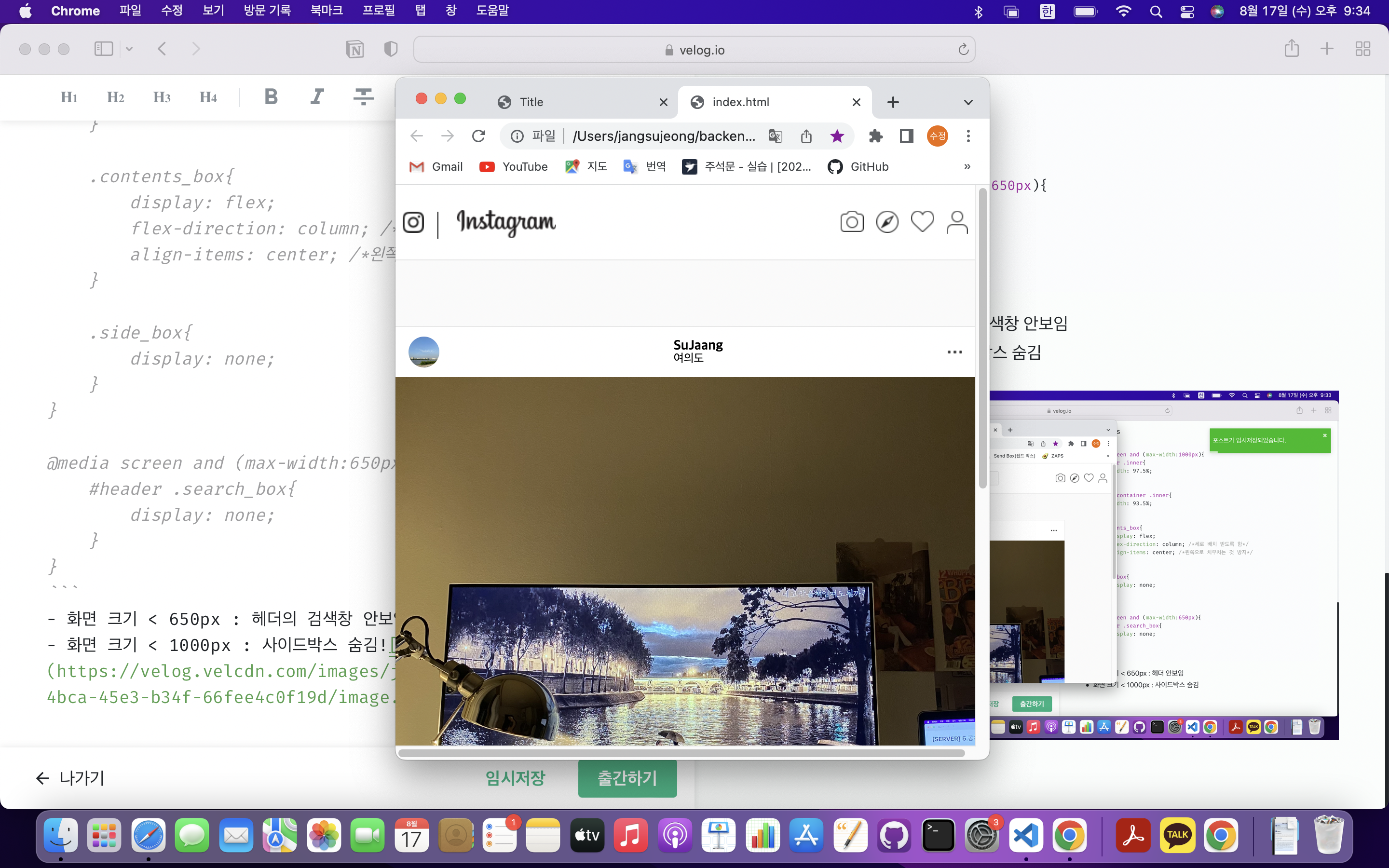Open the YouTube bookmark
The height and width of the screenshot is (868, 1389).
(513, 166)
